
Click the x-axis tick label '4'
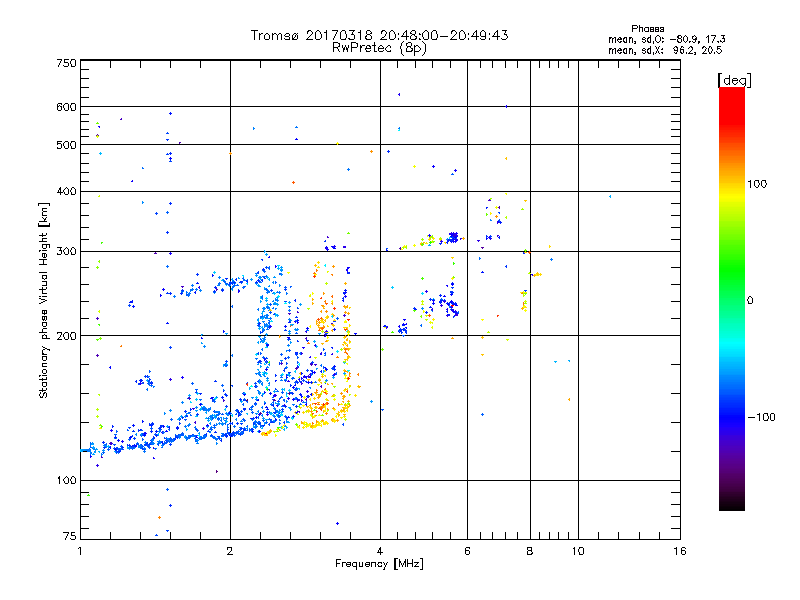coord(380,551)
